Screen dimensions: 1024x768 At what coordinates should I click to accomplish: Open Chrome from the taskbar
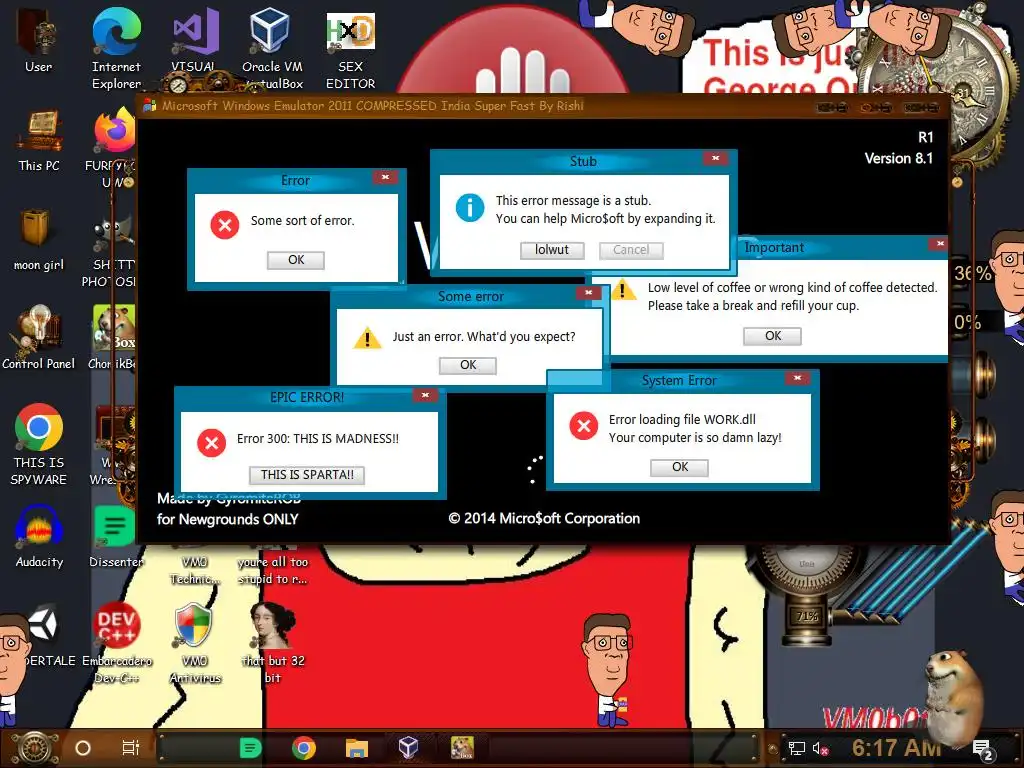(304, 748)
